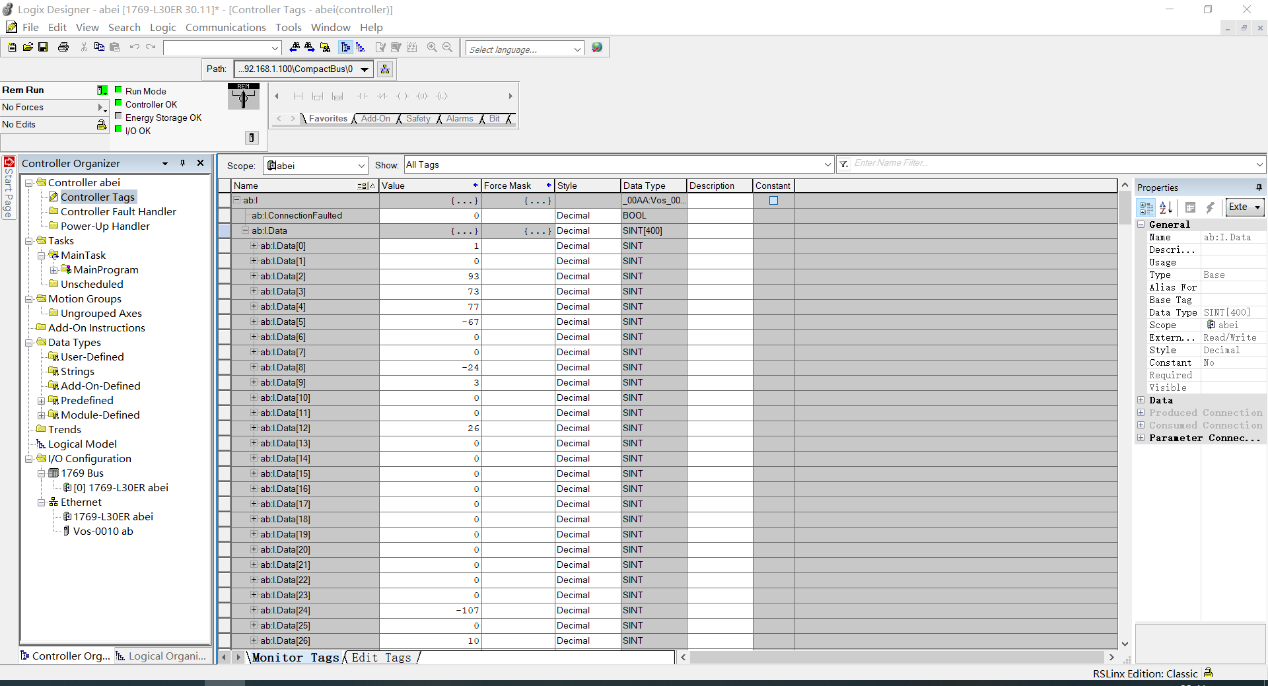This screenshot has width=1268, height=686.
Task: Click the Zoom In magnifier icon
Action: tap(432, 47)
